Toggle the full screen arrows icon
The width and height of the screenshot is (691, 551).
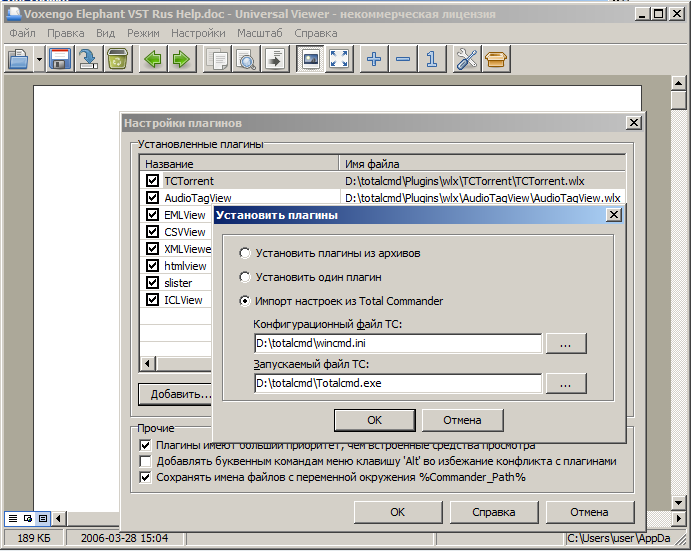tap(338, 59)
